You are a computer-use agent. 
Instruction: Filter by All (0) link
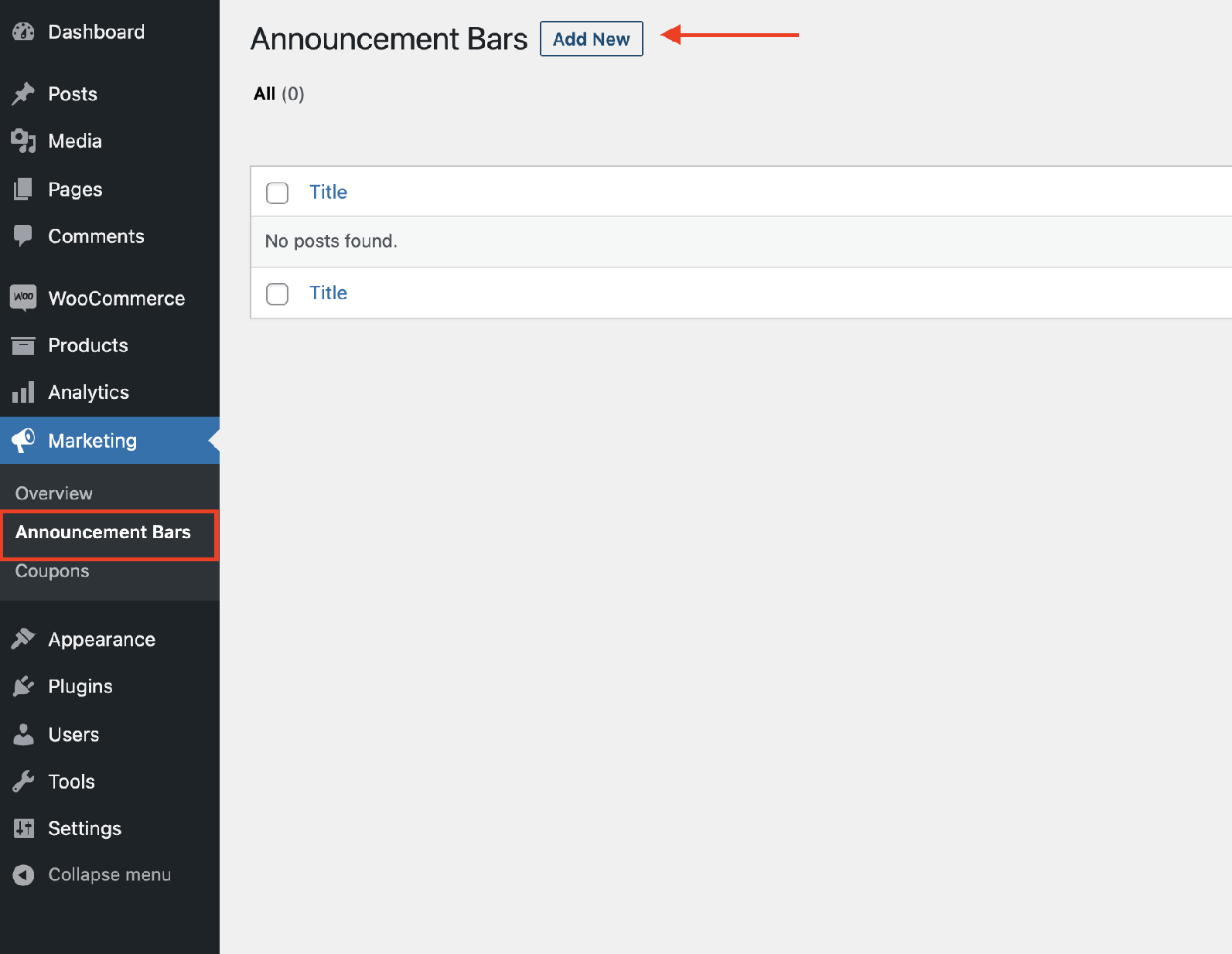(279, 94)
